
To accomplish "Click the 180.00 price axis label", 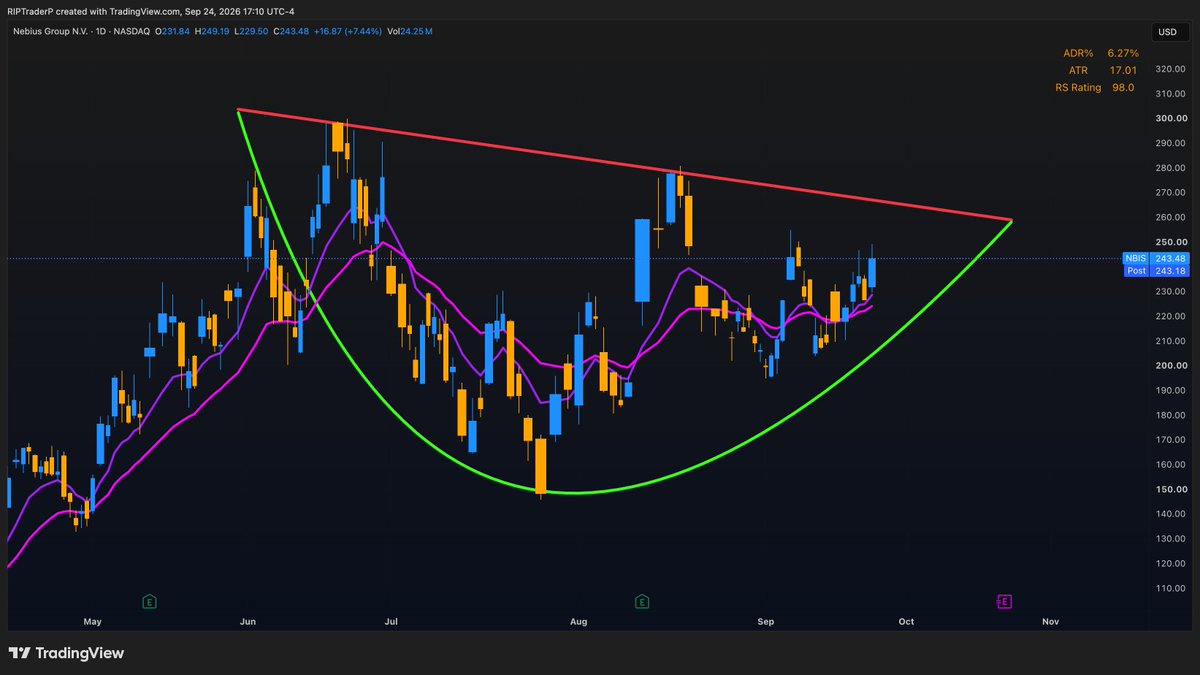I will pyautogui.click(x=1169, y=415).
